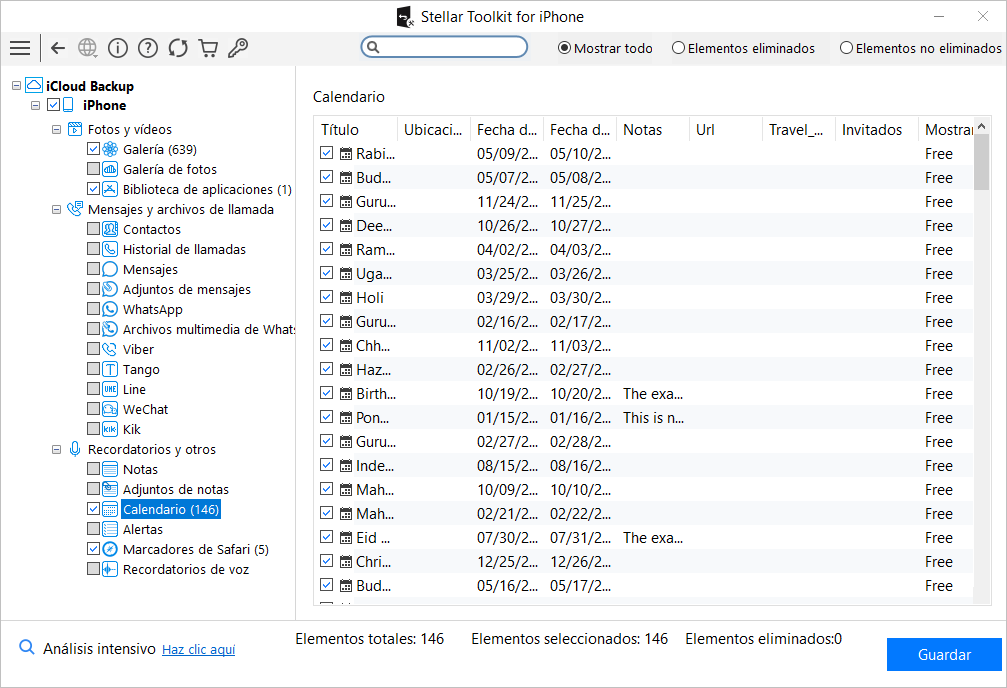This screenshot has height=688, width=1007.
Task: Click the search input field
Action: (452, 47)
